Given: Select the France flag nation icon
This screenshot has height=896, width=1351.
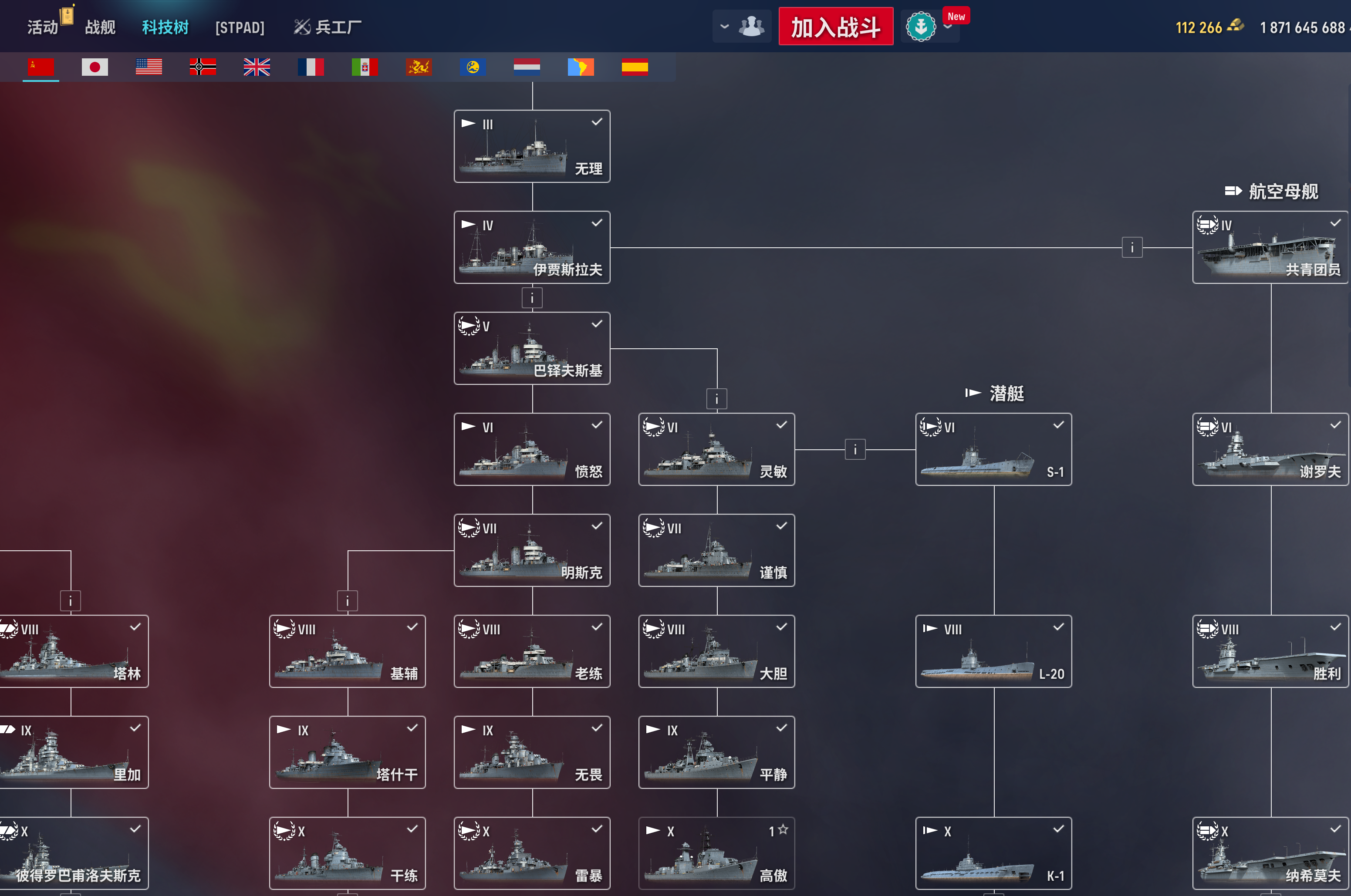Looking at the screenshot, I should [x=311, y=67].
